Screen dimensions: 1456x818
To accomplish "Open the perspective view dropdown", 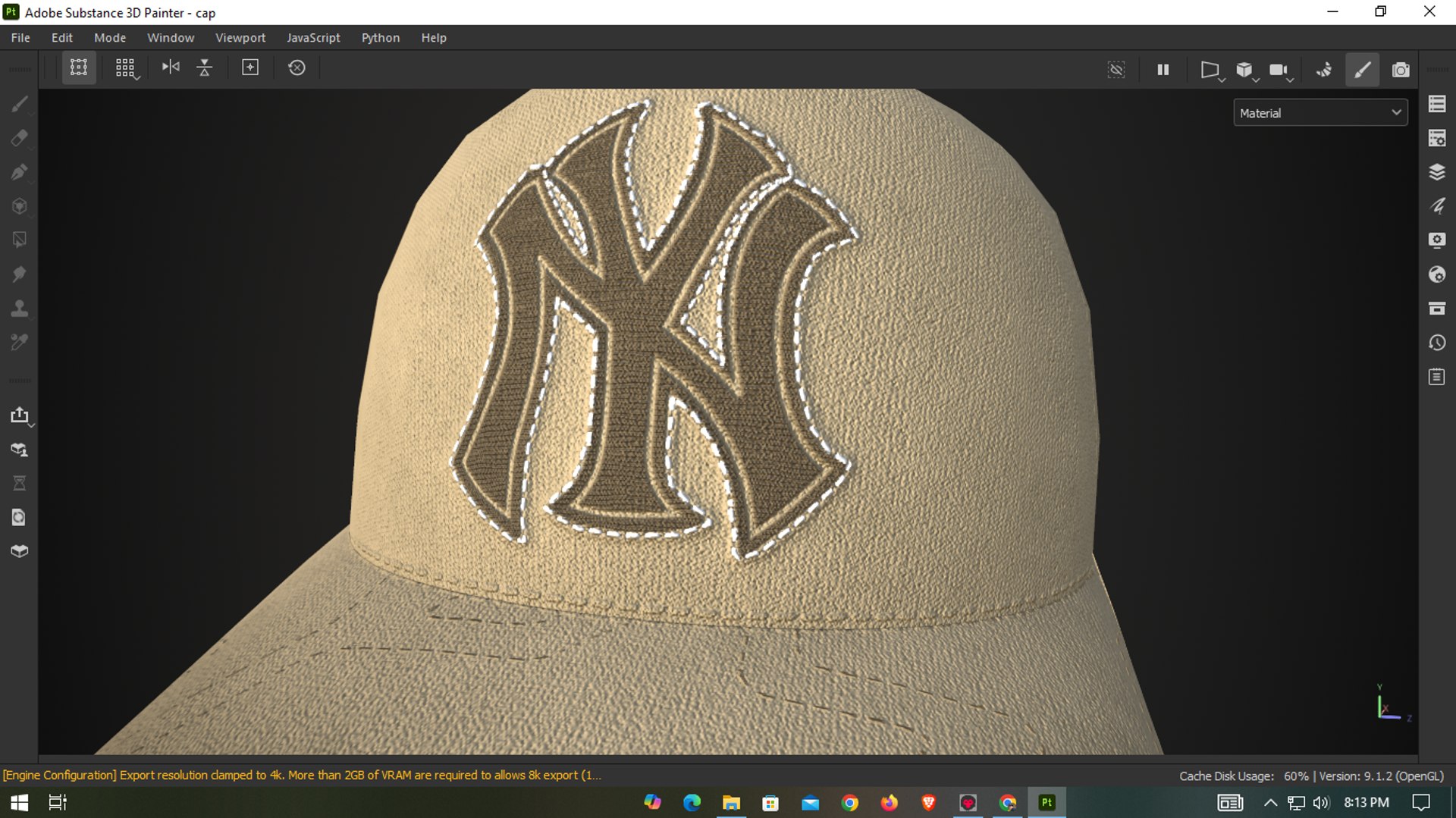I will 1211,71.
